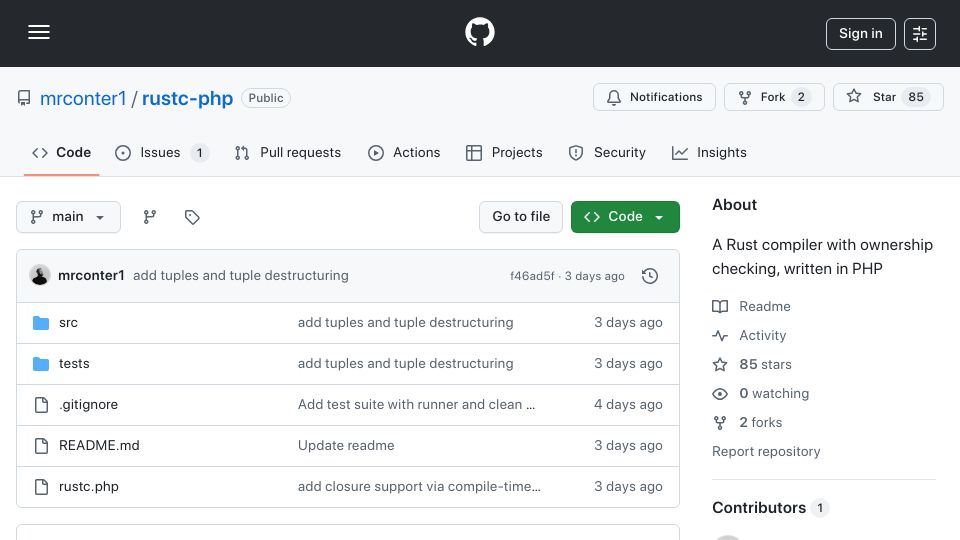
Task: Open the rustc.php file
Action: (89, 487)
